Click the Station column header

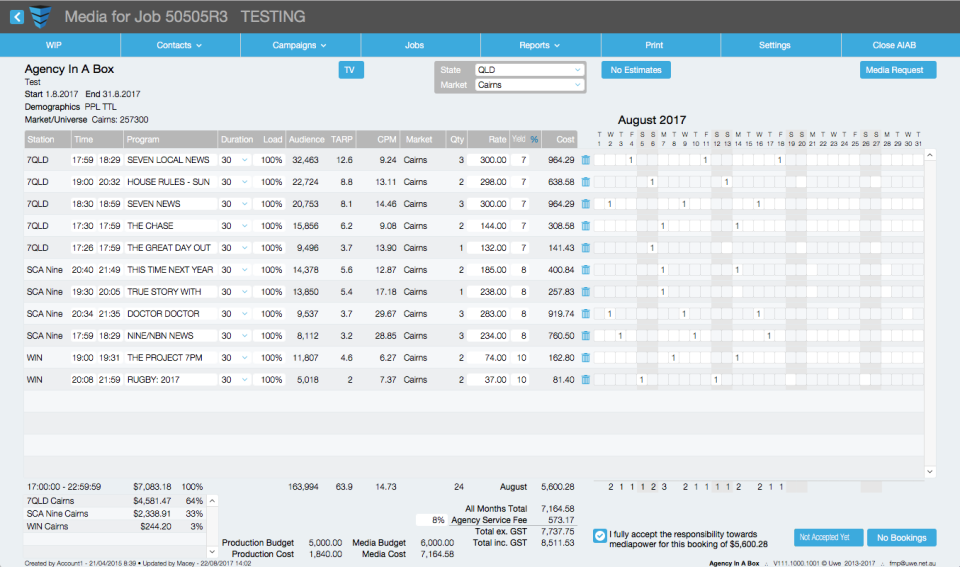click(x=47, y=140)
